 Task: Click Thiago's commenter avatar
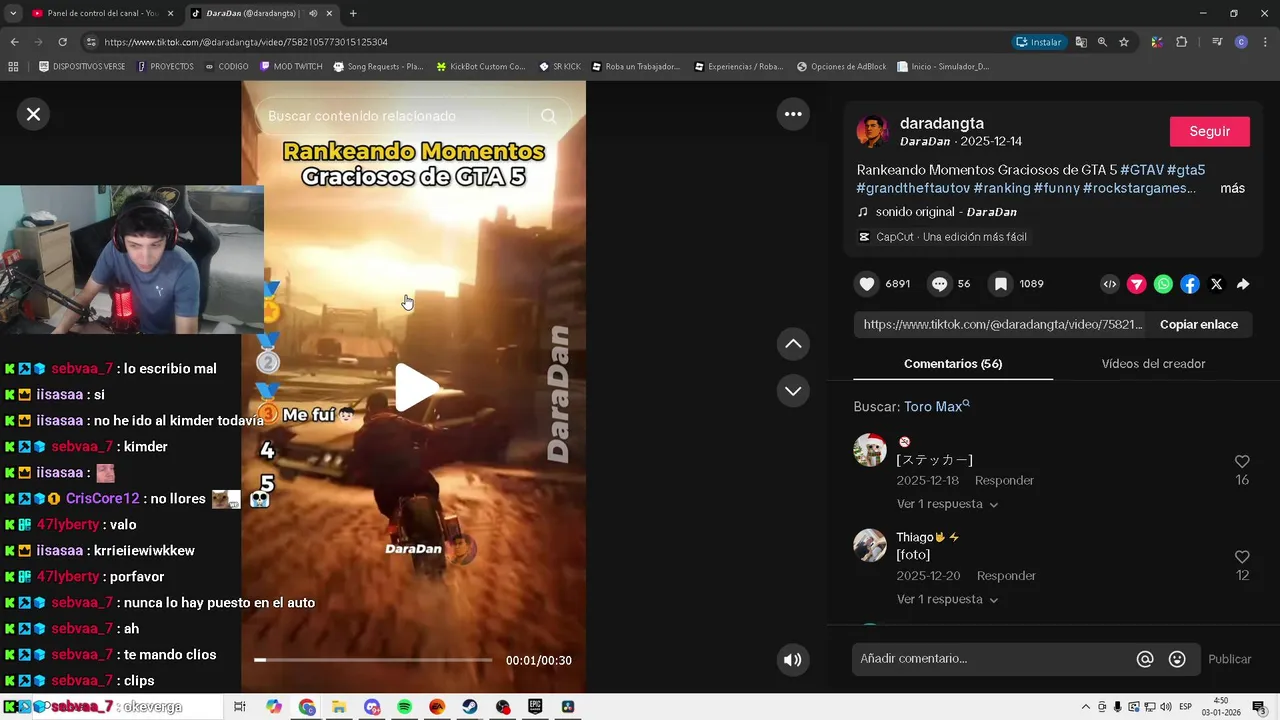point(870,545)
